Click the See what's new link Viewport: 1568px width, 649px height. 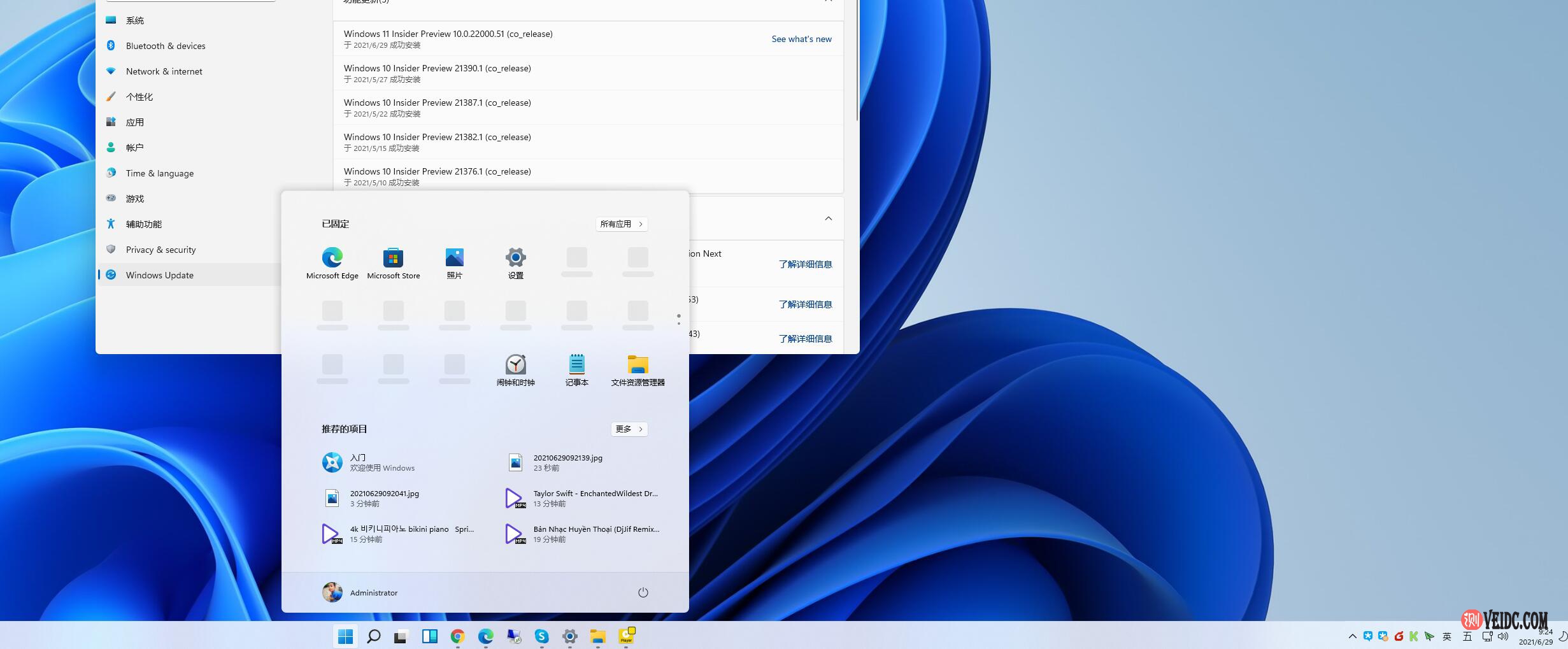pos(801,39)
